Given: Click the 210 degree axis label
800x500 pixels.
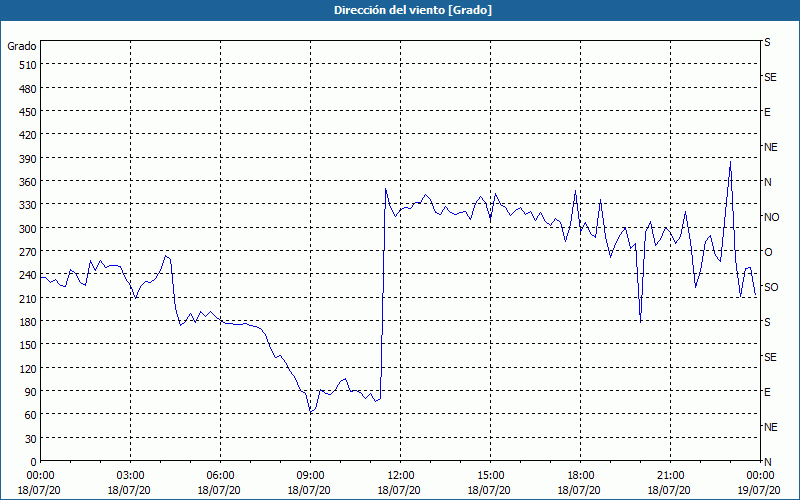Looking at the screenshot, I should click(28, 298).
